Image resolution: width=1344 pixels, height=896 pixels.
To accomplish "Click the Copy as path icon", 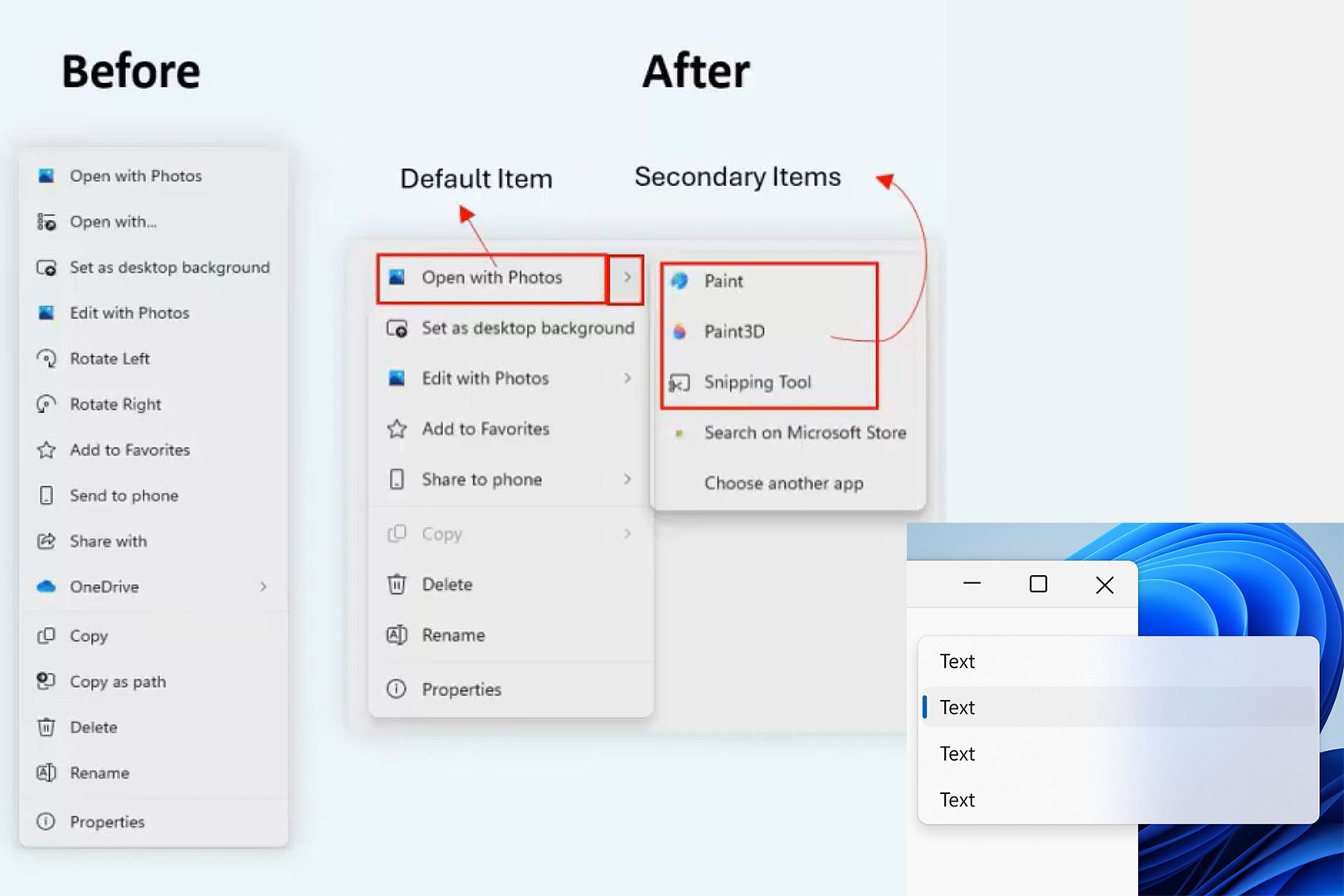I will point(46,681).
